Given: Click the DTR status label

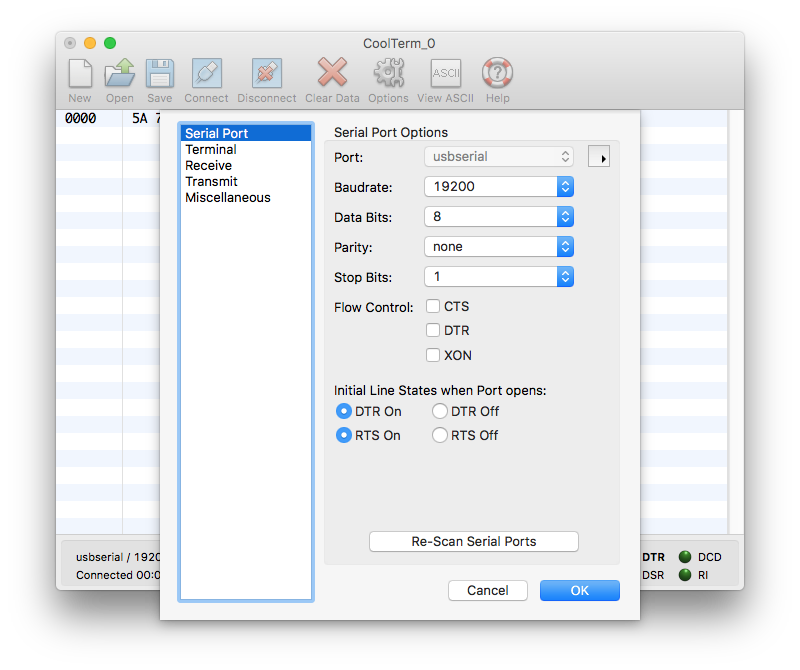Looking at the screenshot, I should tap(654, 557).
